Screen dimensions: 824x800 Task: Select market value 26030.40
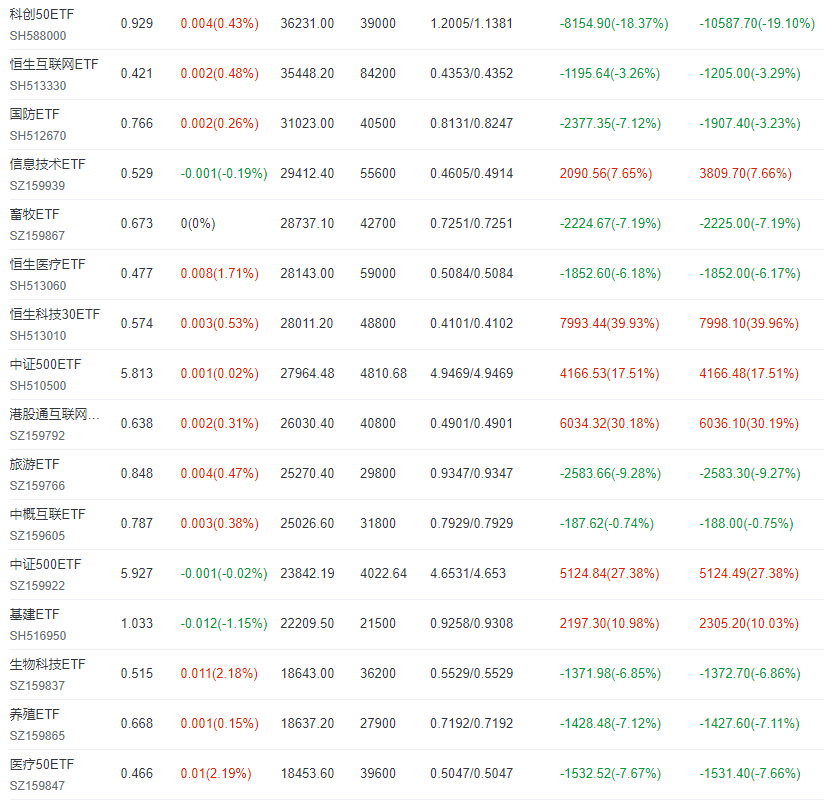307,423
